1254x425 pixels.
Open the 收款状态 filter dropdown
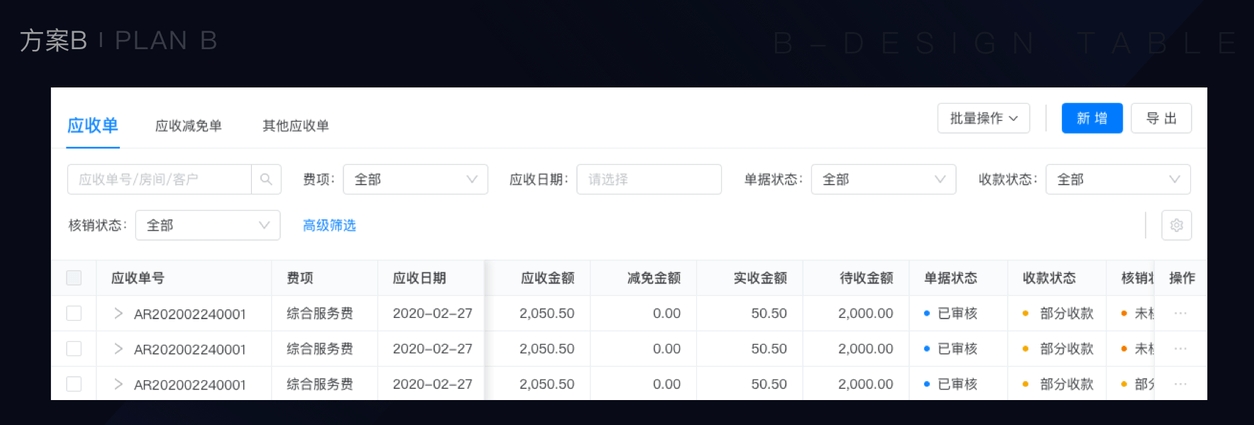[1117, 179]
